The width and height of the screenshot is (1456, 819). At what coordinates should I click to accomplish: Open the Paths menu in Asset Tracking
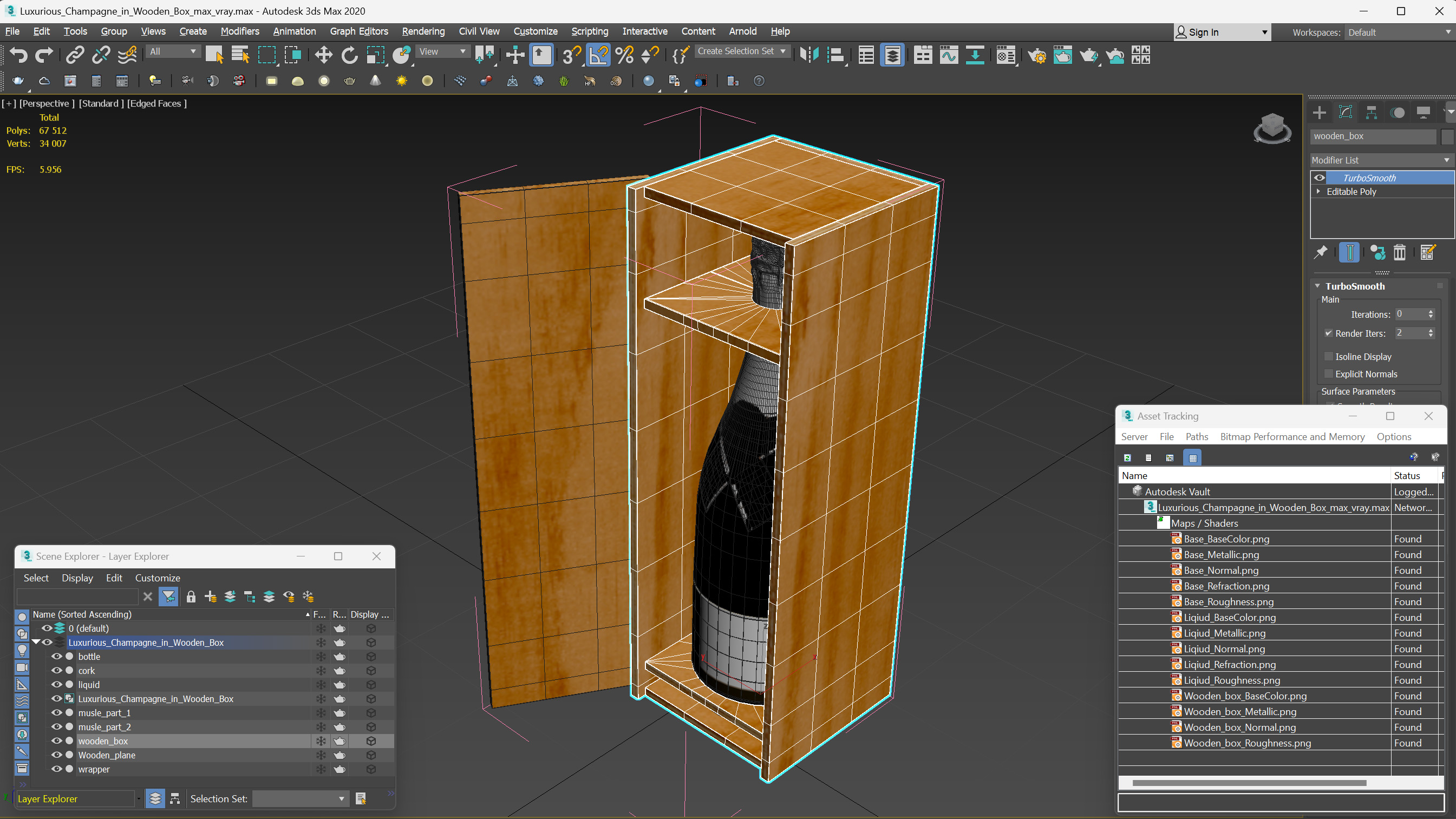(x=1197, y=436)
